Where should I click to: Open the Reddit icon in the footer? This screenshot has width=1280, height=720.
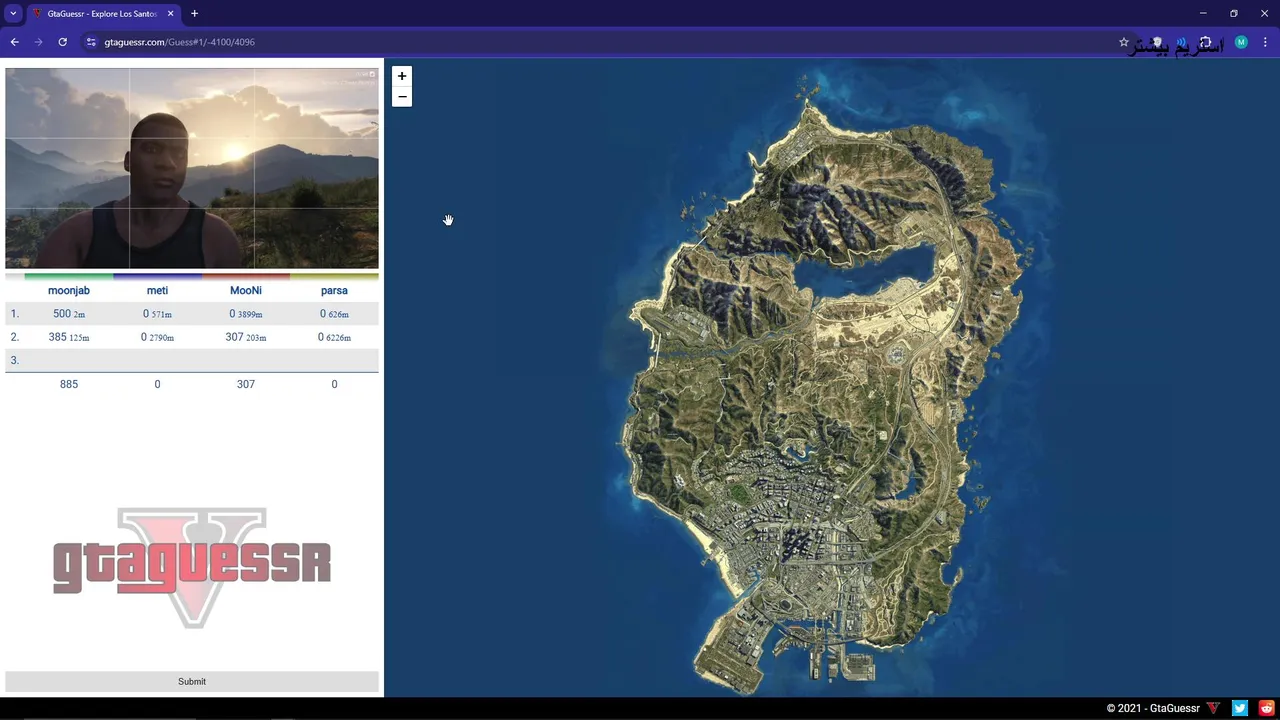point(1267,708)
